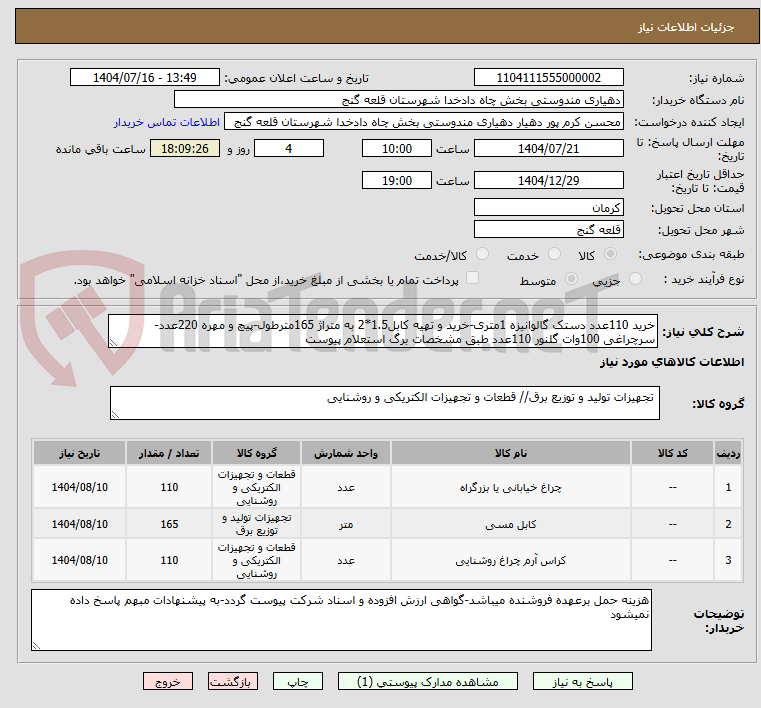The height and width of the screenshot is (708, 761).
Task: Click the remaining days field showing 4
Action: point(289,148)
